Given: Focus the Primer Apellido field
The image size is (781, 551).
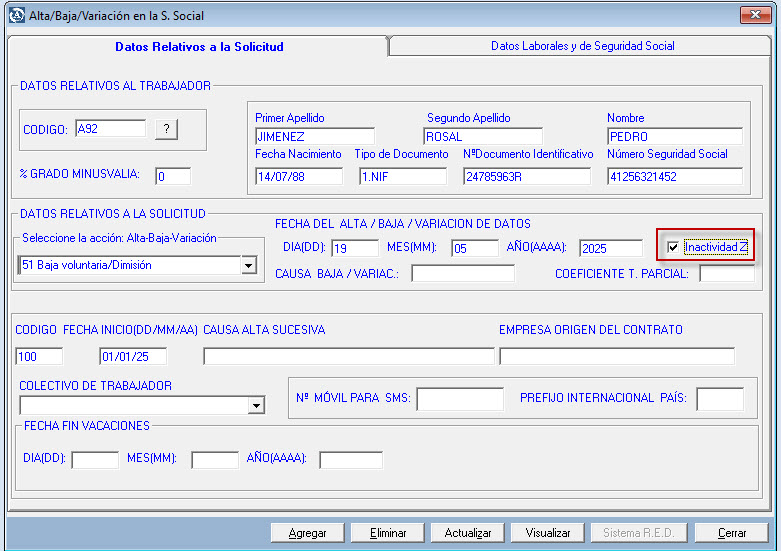Looking at the screenshot, I should (314, 136).
